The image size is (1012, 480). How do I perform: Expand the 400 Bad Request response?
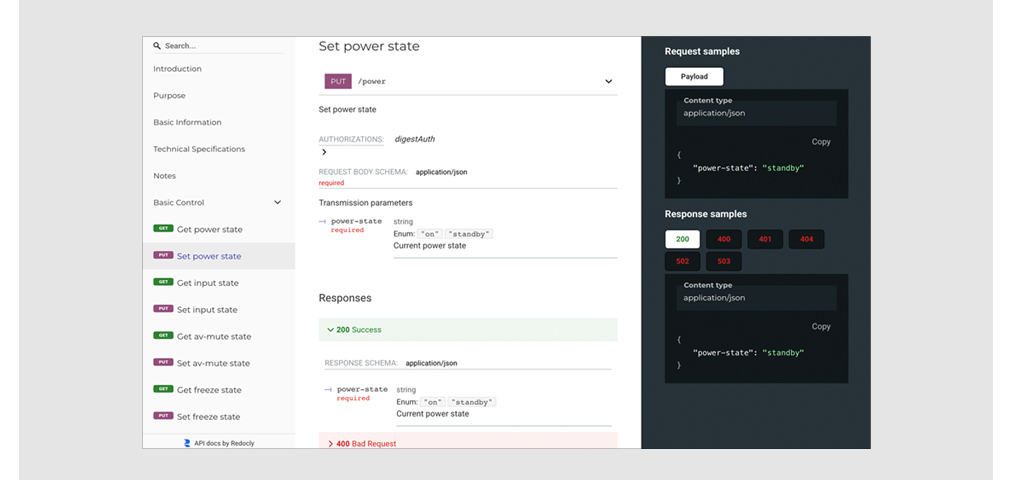[330, 443]
